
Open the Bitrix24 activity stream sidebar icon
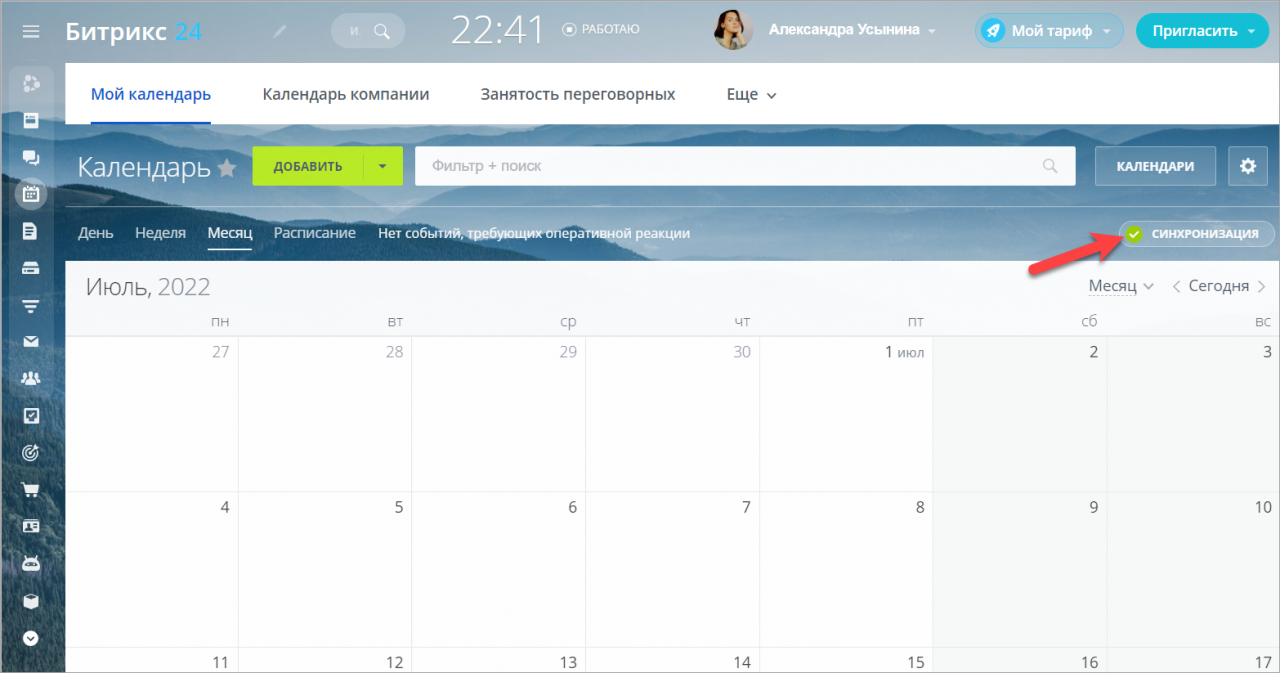click(31, 83)
